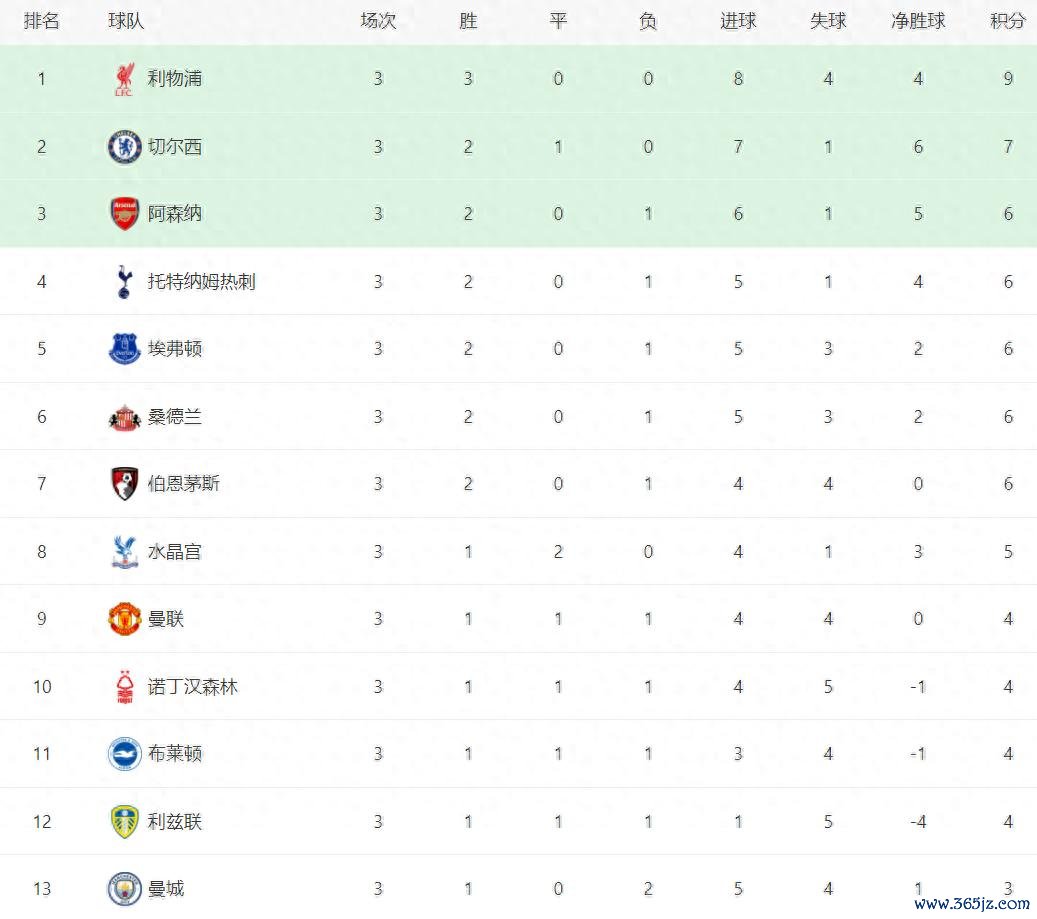Click the Tottenham Hotspur cockerel logo
This screenshot has width=1037, height=919.
click(124, 282)
